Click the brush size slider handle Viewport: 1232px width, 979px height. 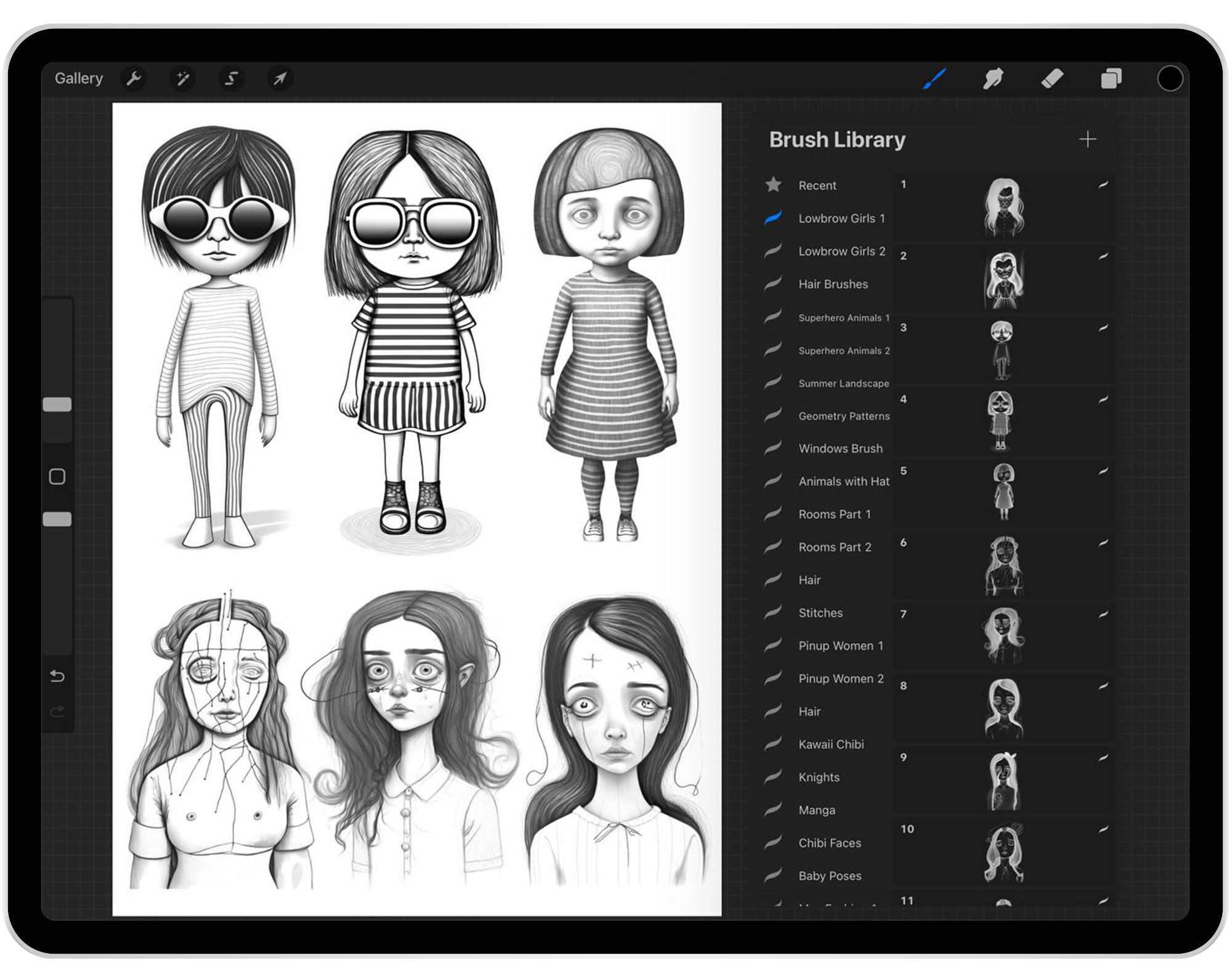[57, 405]
